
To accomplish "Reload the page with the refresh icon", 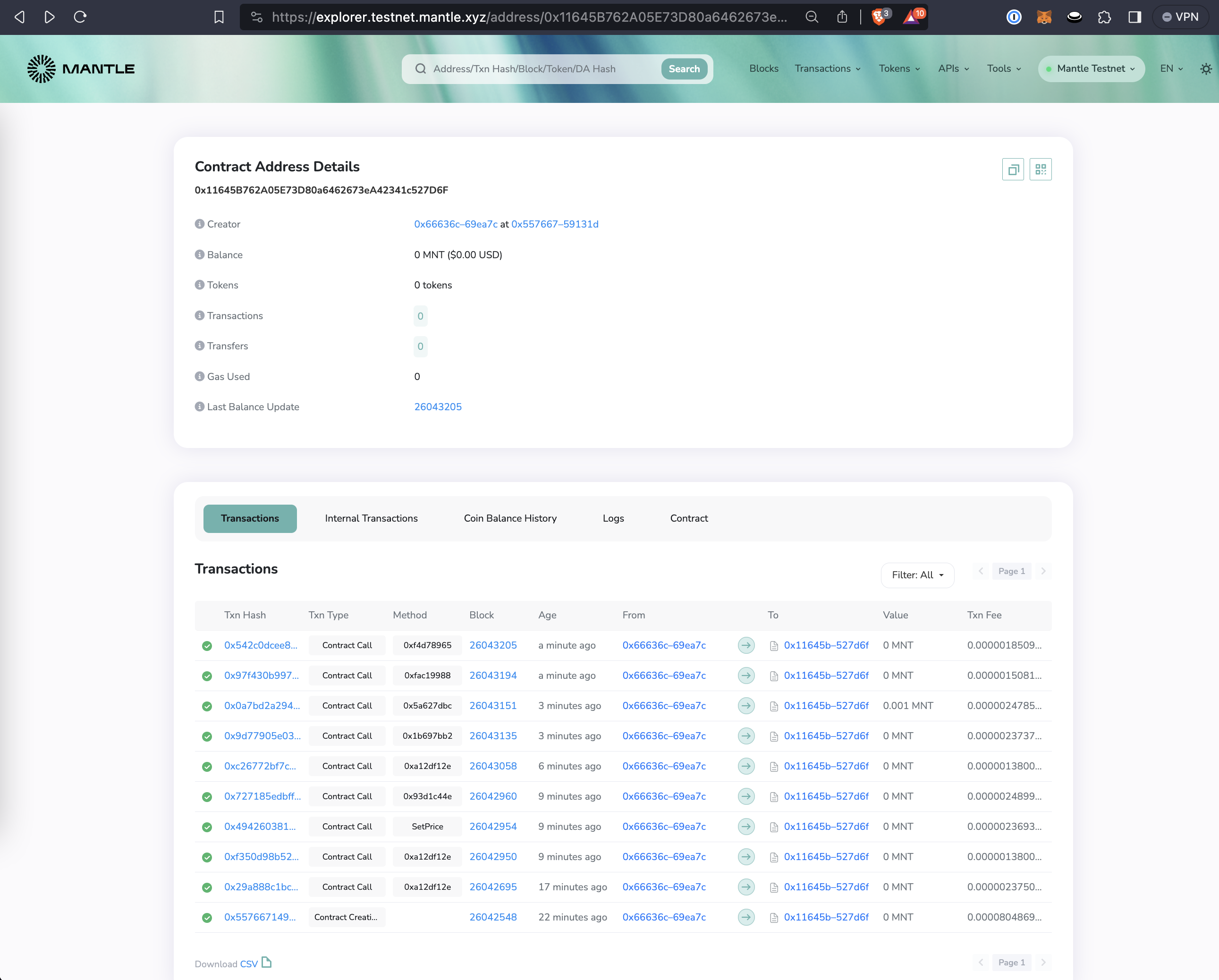I will pos(80,17).
